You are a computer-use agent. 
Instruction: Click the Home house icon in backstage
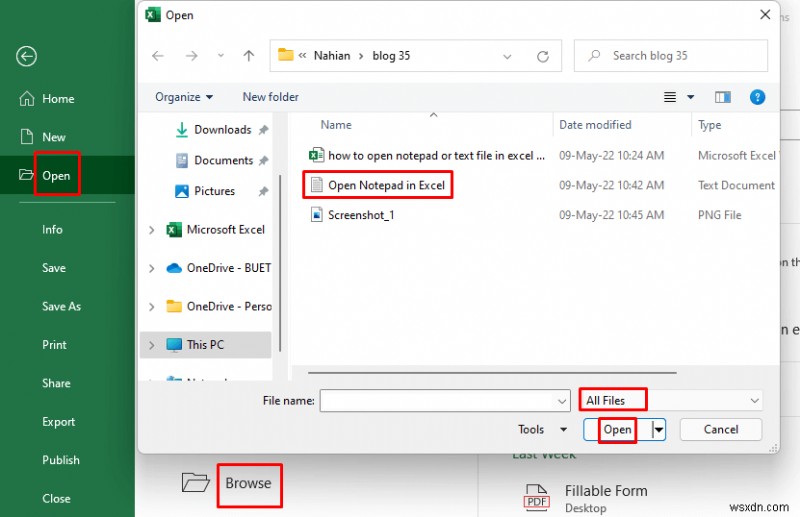(27, 99)
